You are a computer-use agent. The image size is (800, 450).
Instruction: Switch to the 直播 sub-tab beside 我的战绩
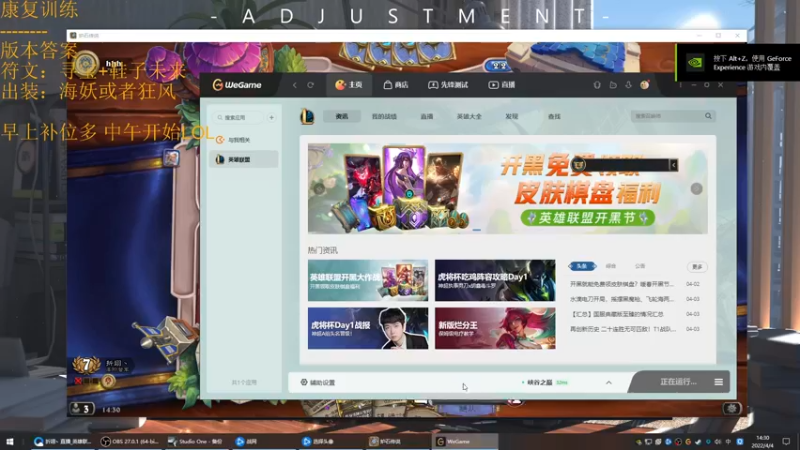tap(427, 117)
